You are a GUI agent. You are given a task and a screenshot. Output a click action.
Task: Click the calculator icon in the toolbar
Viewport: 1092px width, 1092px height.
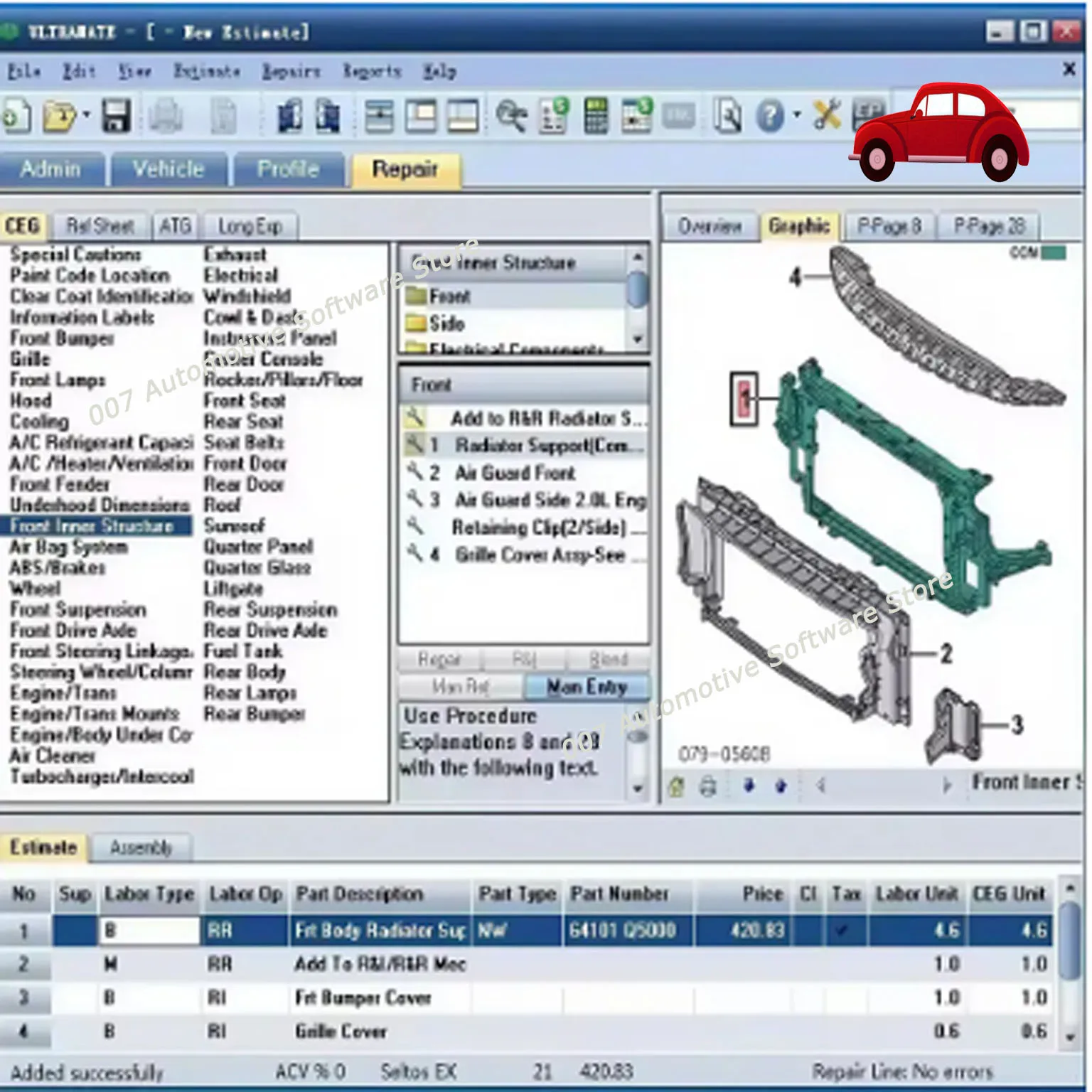tap(596, 116)
